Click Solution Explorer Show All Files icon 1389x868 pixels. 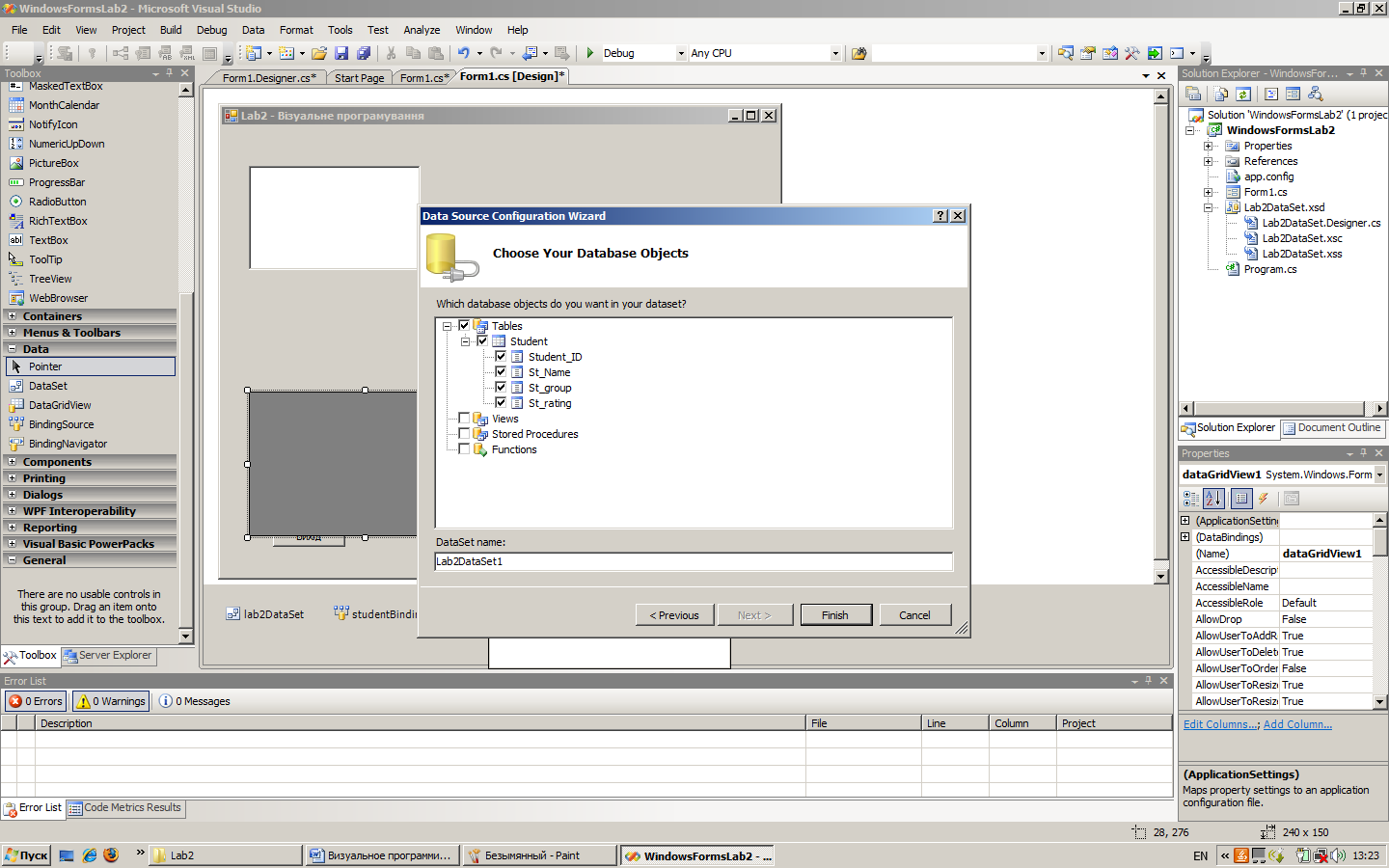tap(1221, 94)
